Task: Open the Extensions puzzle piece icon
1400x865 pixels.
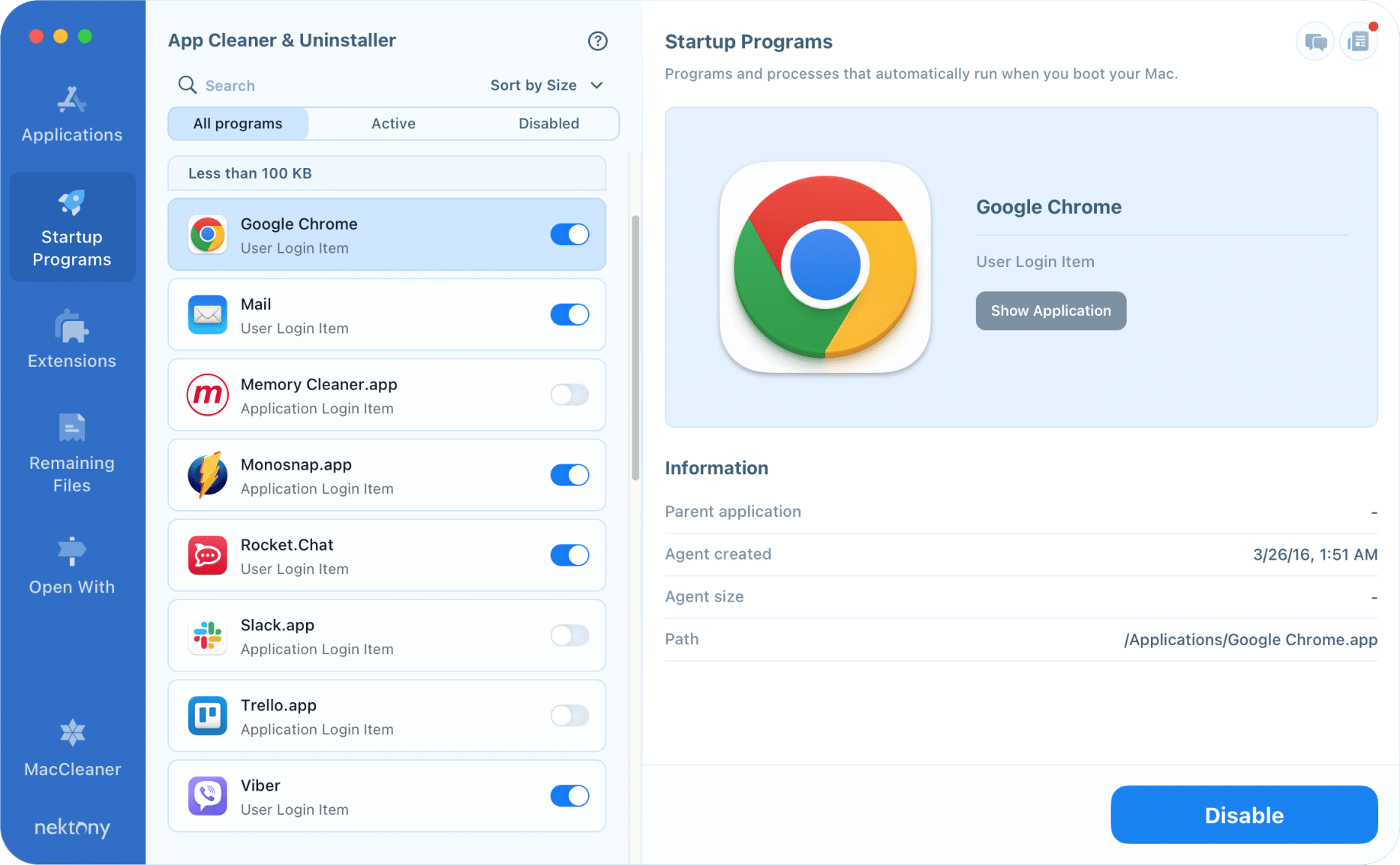Action: [72, 326]
